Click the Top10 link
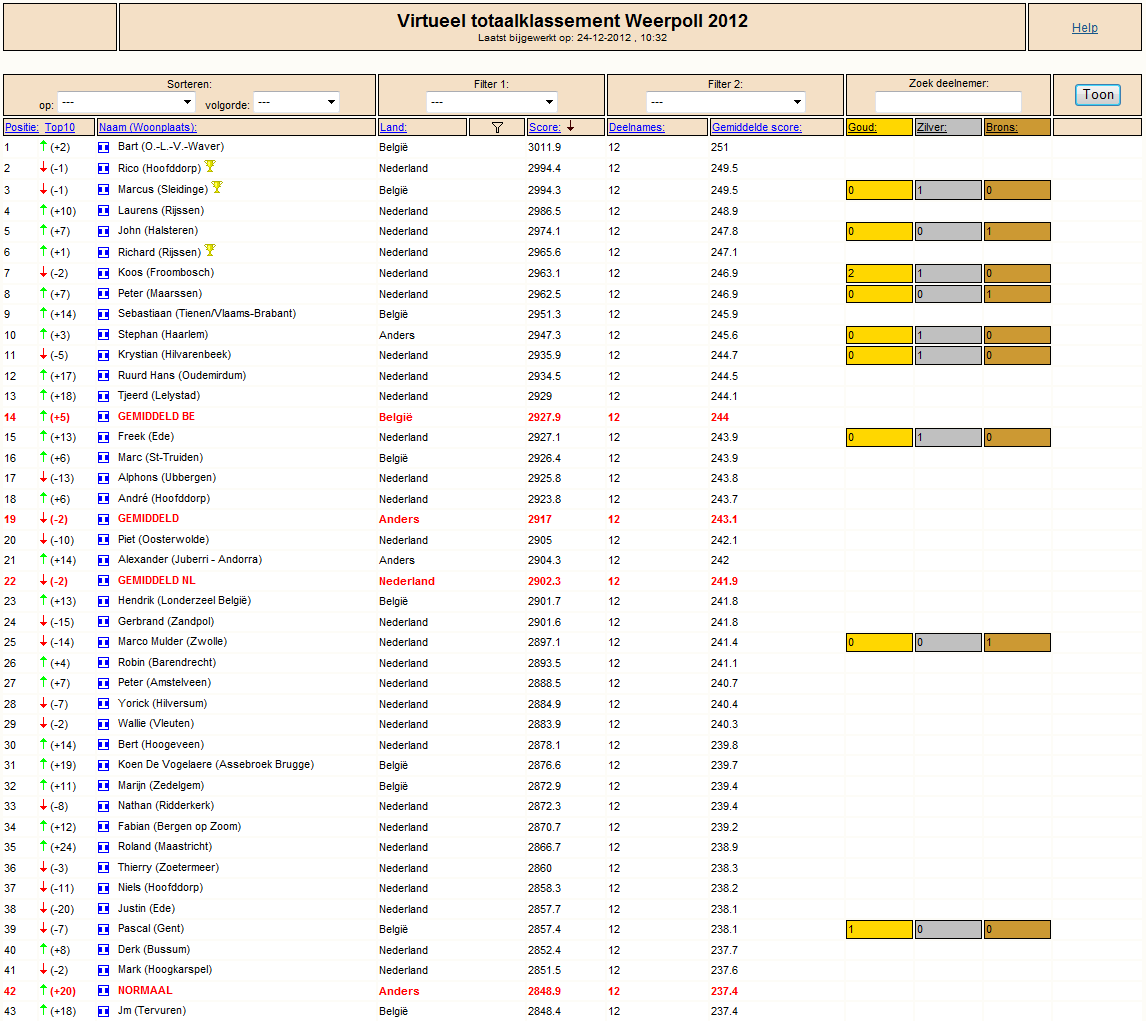This screenshot has height=1021, width=1146. [60, 127]
